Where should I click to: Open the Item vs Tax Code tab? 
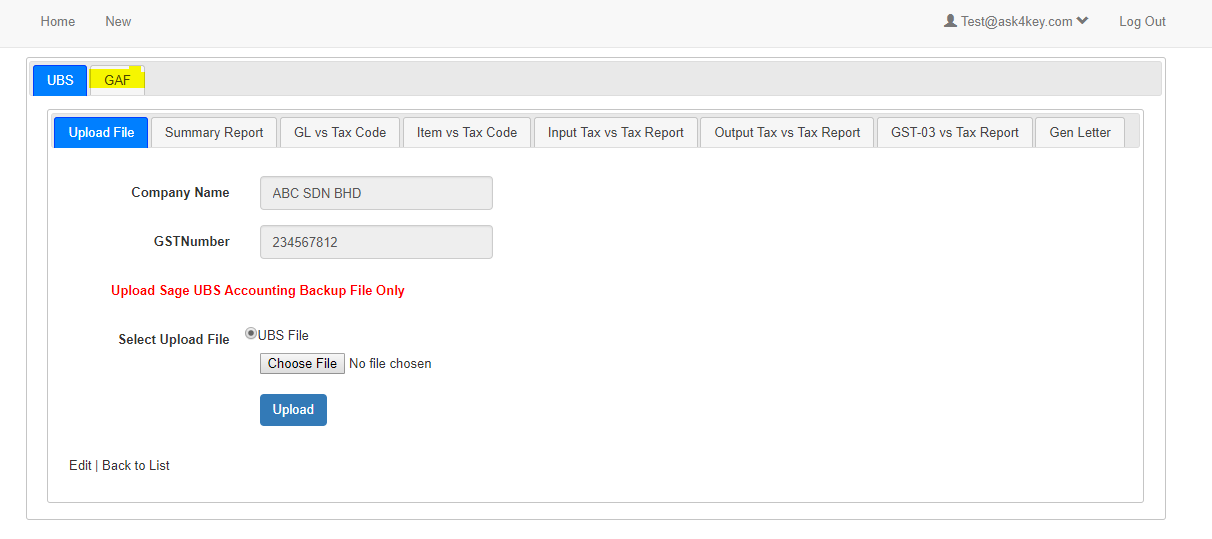467,132
